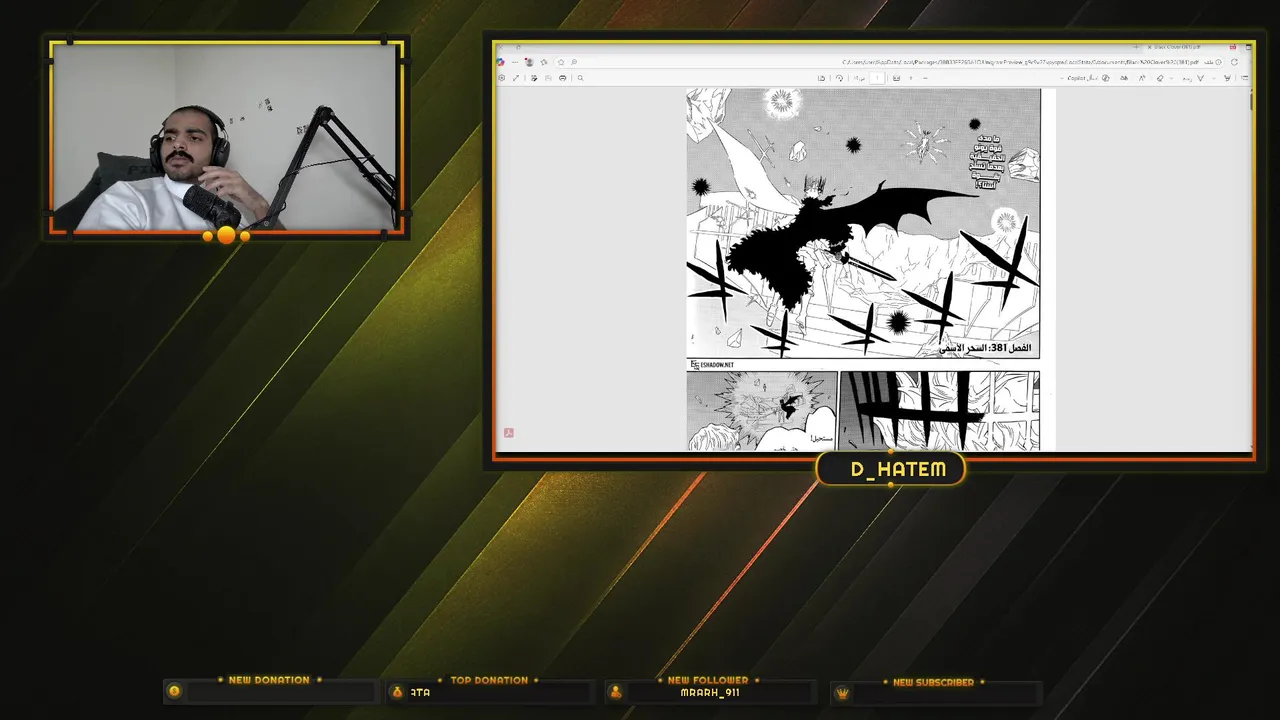The width and height of the screenshot is (1280, 720).
Task: Select the Erase tool
Action: pos(1160,78)
